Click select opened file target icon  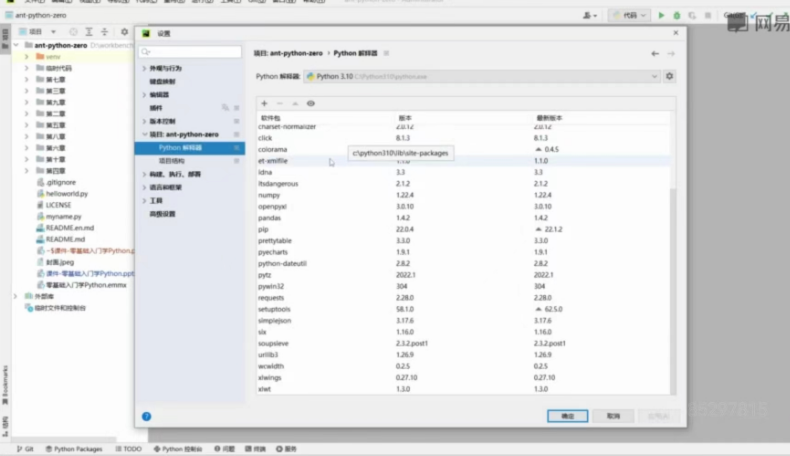pos(74,32)
